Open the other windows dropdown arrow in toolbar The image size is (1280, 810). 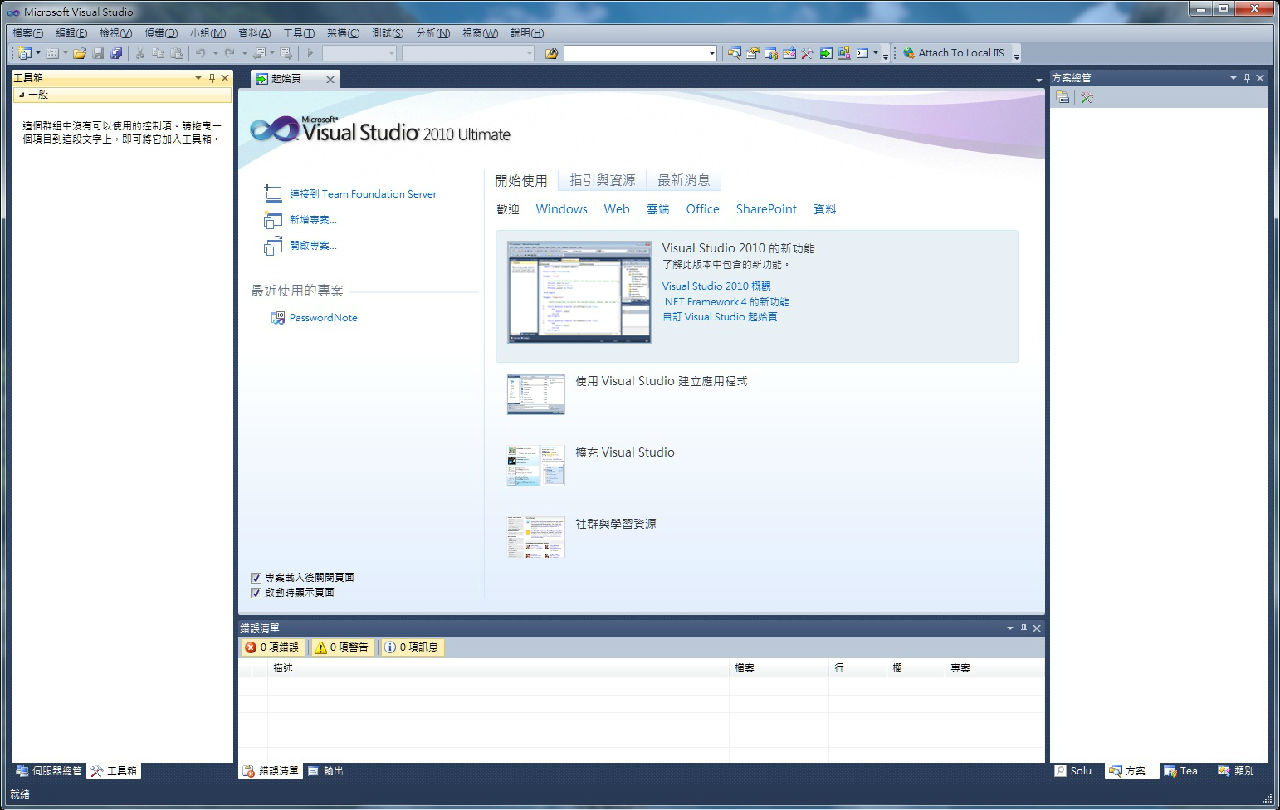coord(875,53)
